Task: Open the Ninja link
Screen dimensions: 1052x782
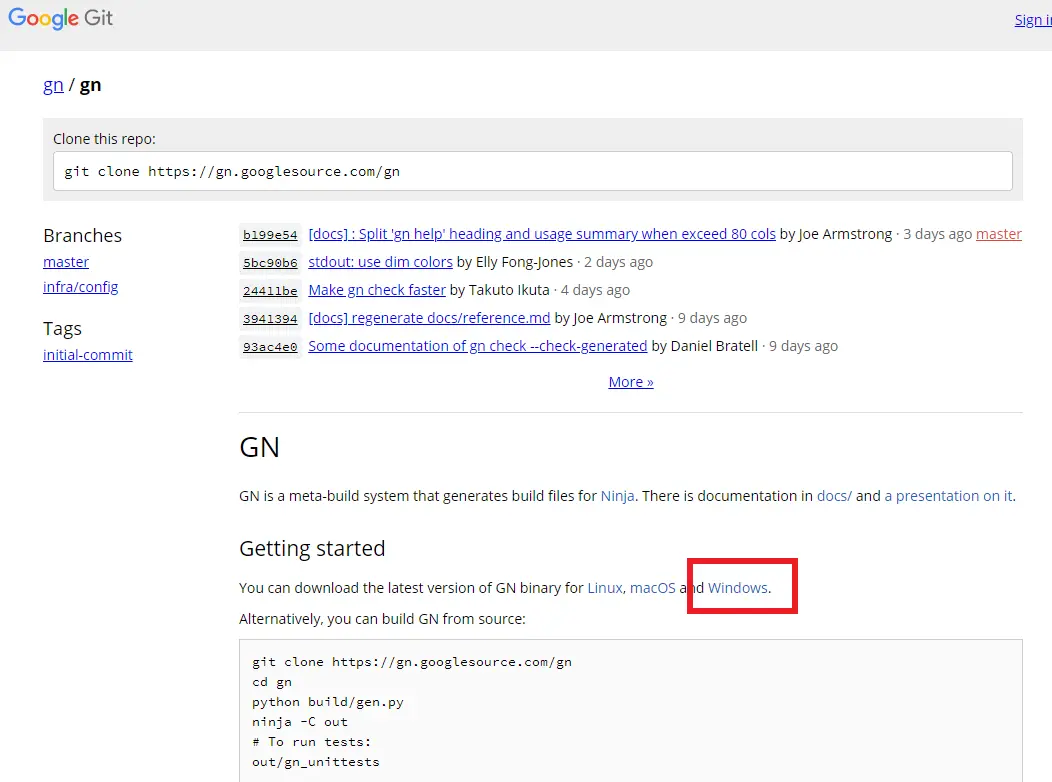Action: pyautogui.click(x=617, y=496)
